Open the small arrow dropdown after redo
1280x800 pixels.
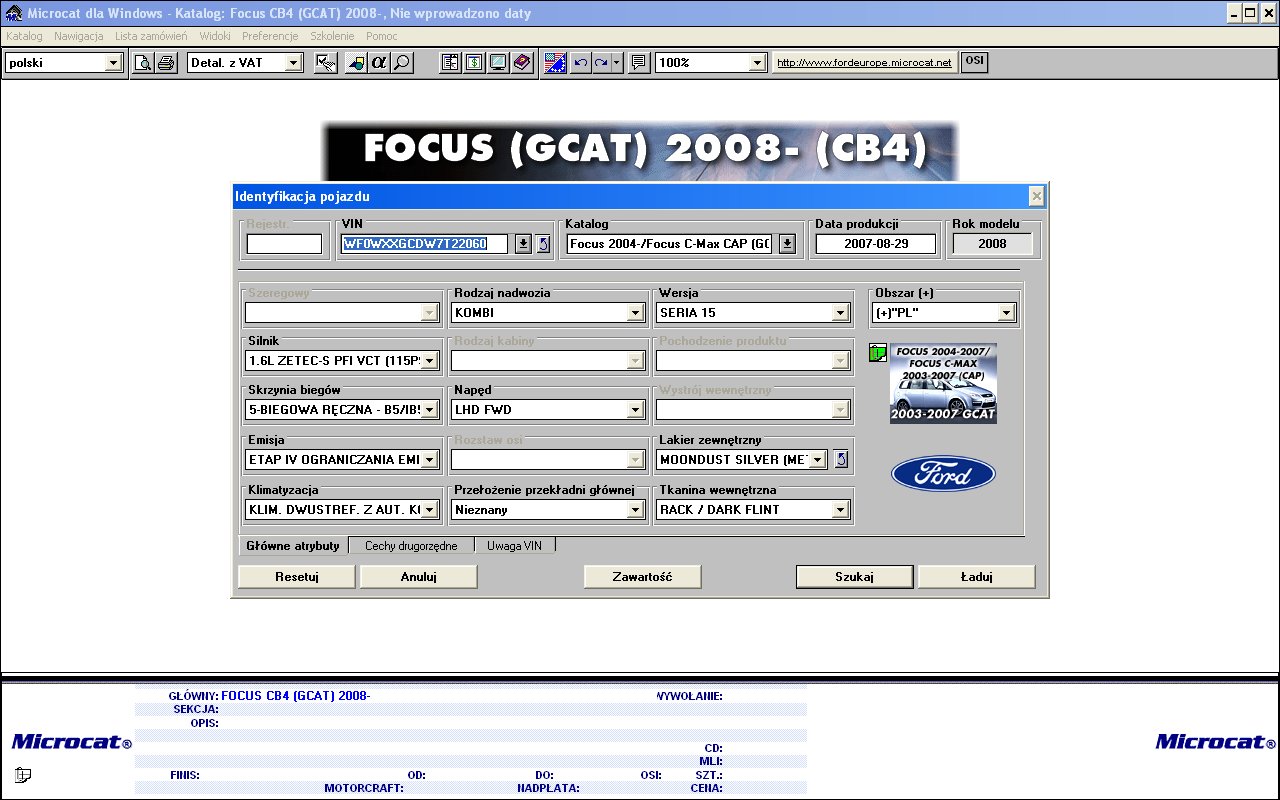click(x=617, y=63)
